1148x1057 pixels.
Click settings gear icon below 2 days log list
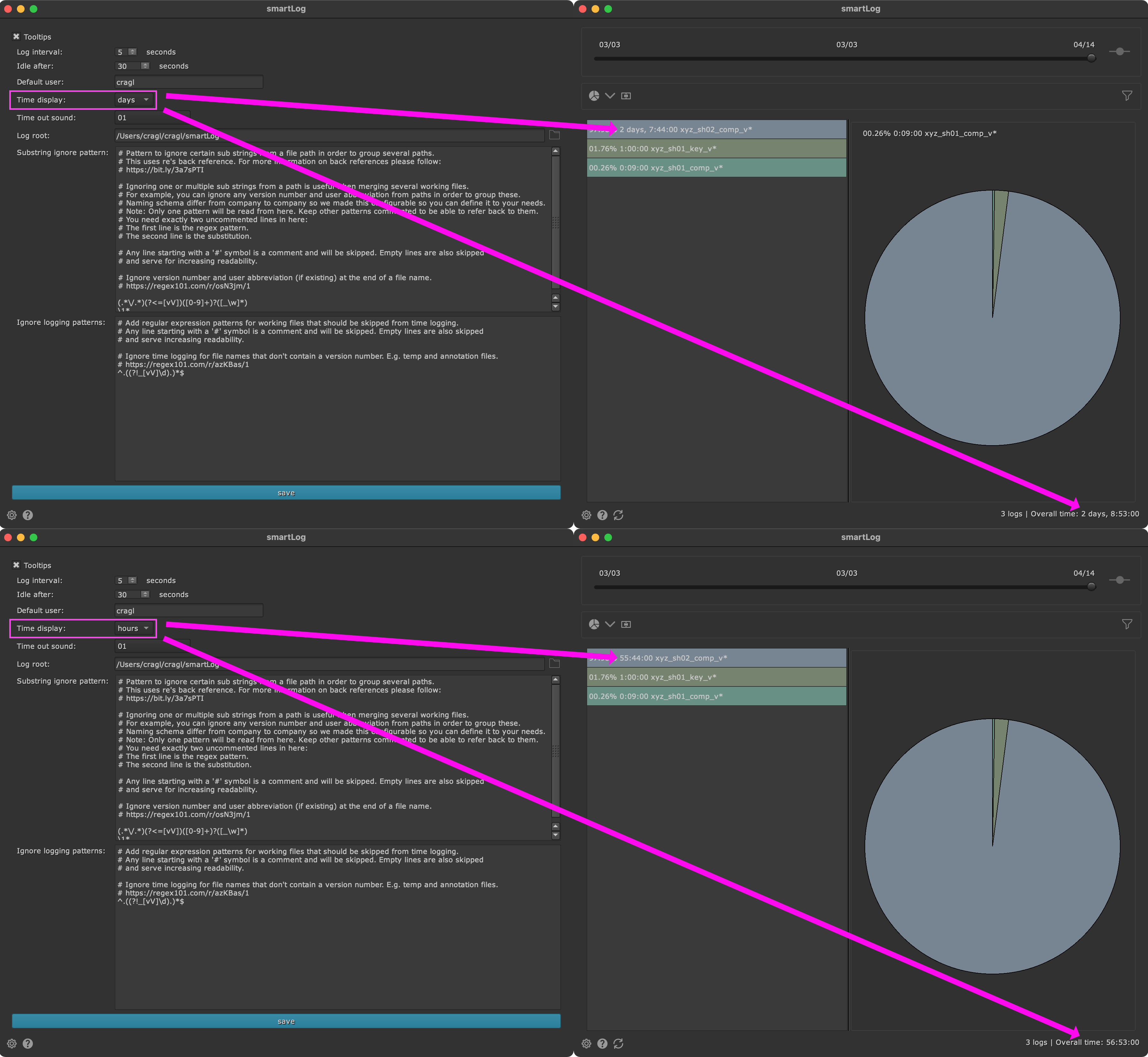pos(586,515)
